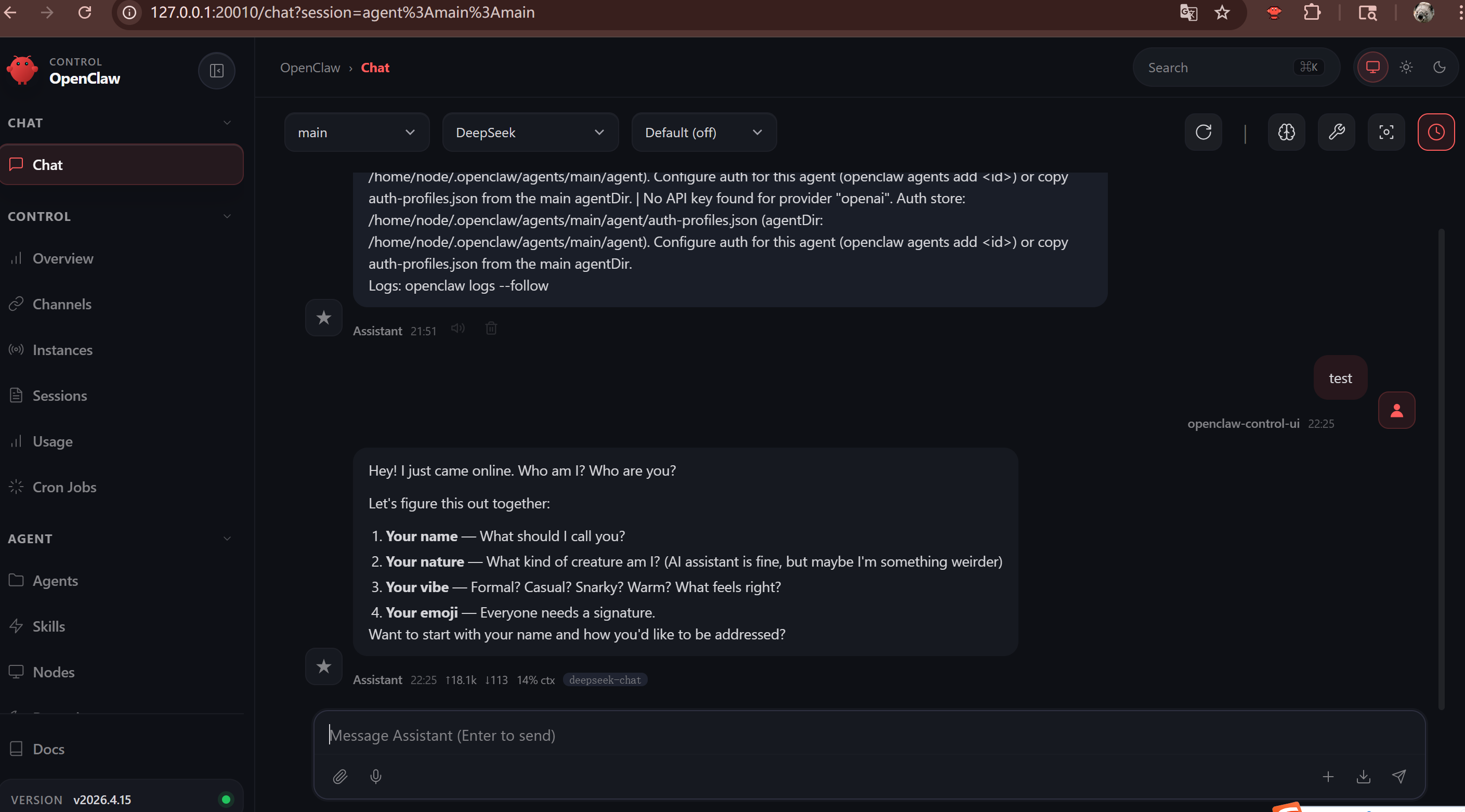
Task: Open the DeepSeek model dropdown
Action: (x=530, y=133)
